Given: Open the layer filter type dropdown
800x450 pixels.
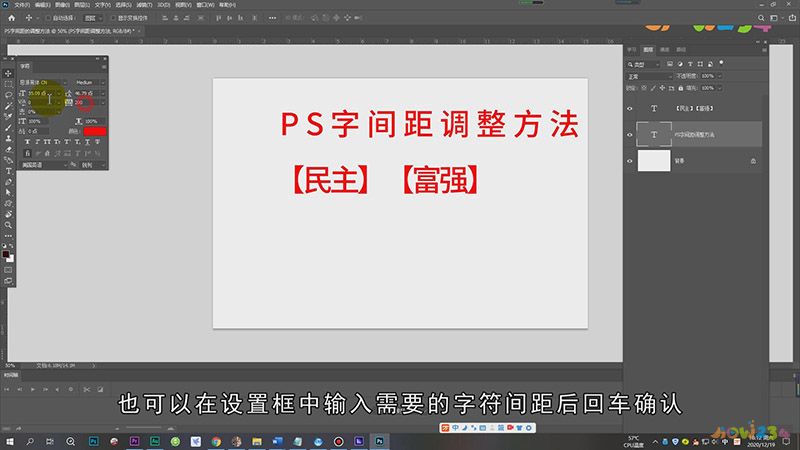Looking at the screenshot, I should pyautogui.click(x=643, y=64).
